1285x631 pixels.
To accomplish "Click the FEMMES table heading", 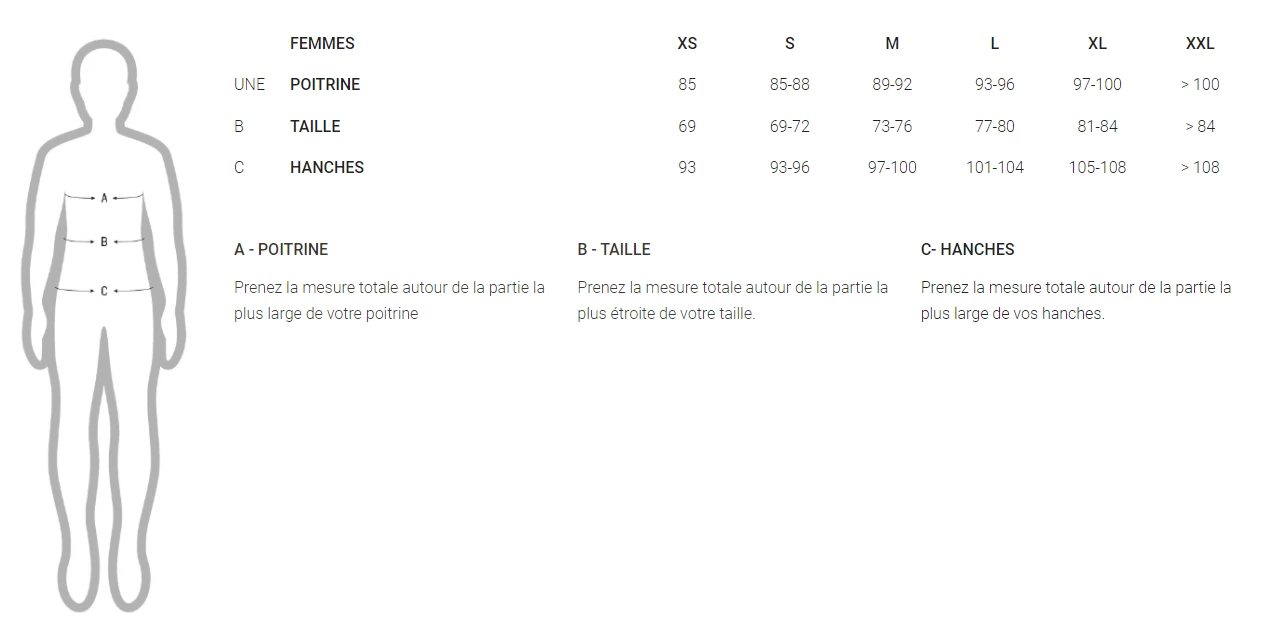I will click(x=322, y=43).
